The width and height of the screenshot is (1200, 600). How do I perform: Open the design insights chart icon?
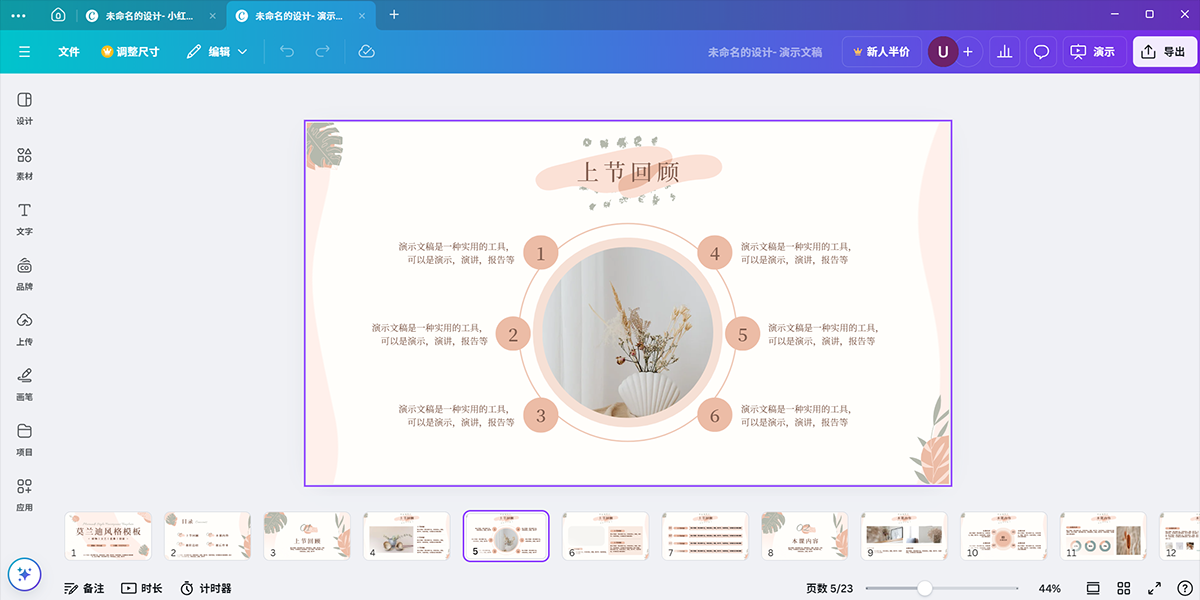(x=1004, y=51)
